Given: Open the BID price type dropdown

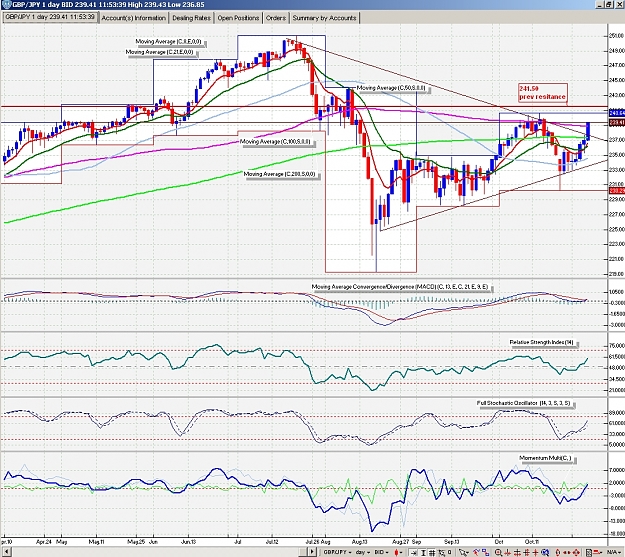Looking at the screenshot, I should (x=381, y=552).
